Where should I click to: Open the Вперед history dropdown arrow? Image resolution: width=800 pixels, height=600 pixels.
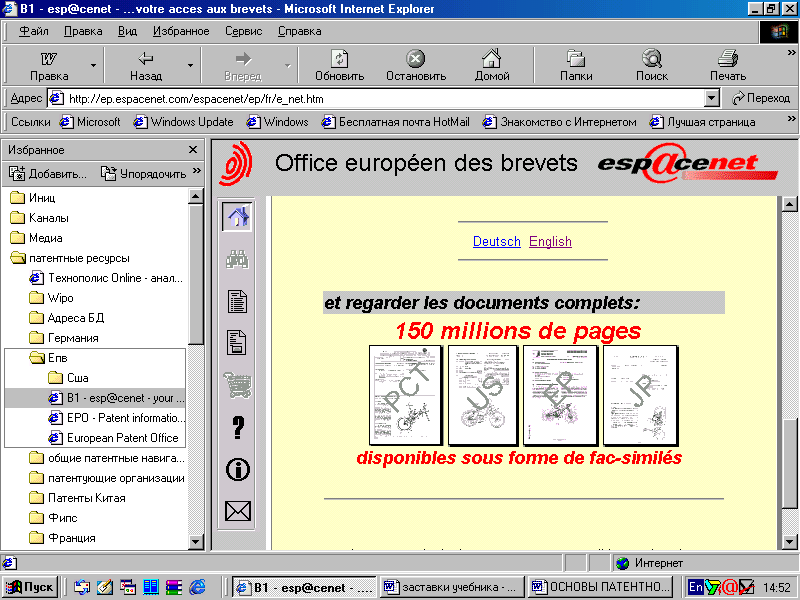[x=287, y=65]
